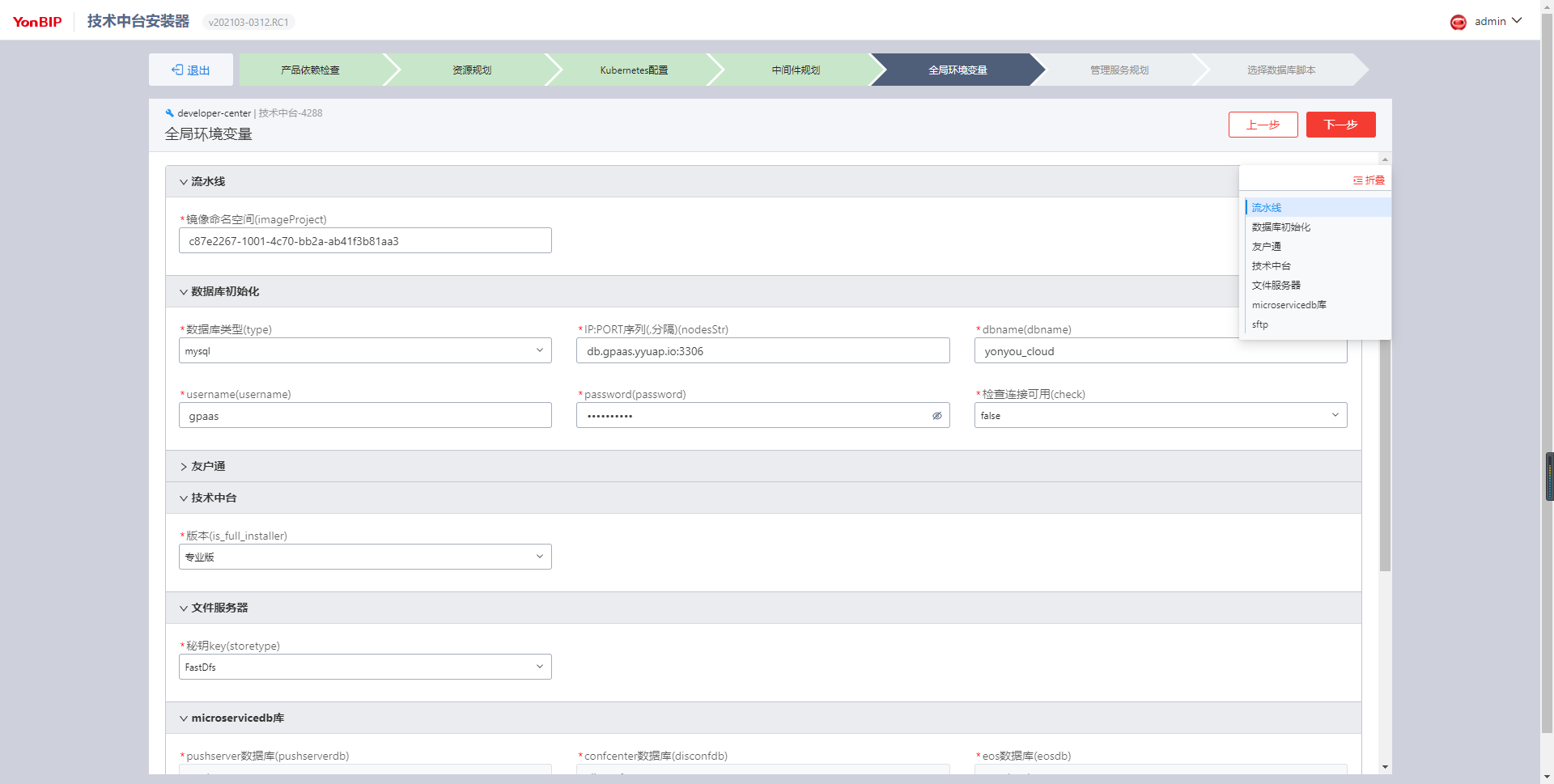Viewport: 1554px width, 784px height.
Task: Open the 版本 专业版 dropdown
Action: pyautogui.click(x=365, y=557)
